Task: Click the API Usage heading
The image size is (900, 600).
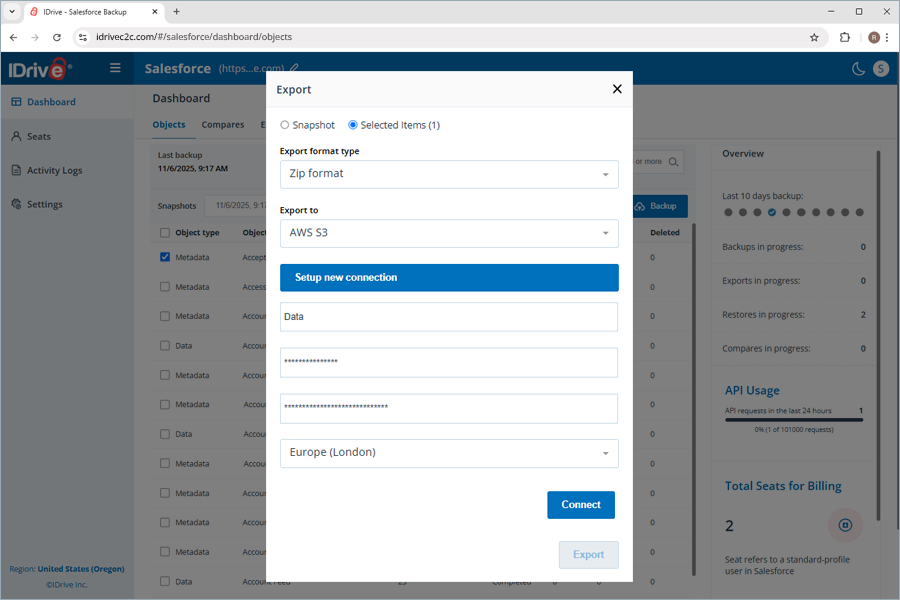Action: 752,390
